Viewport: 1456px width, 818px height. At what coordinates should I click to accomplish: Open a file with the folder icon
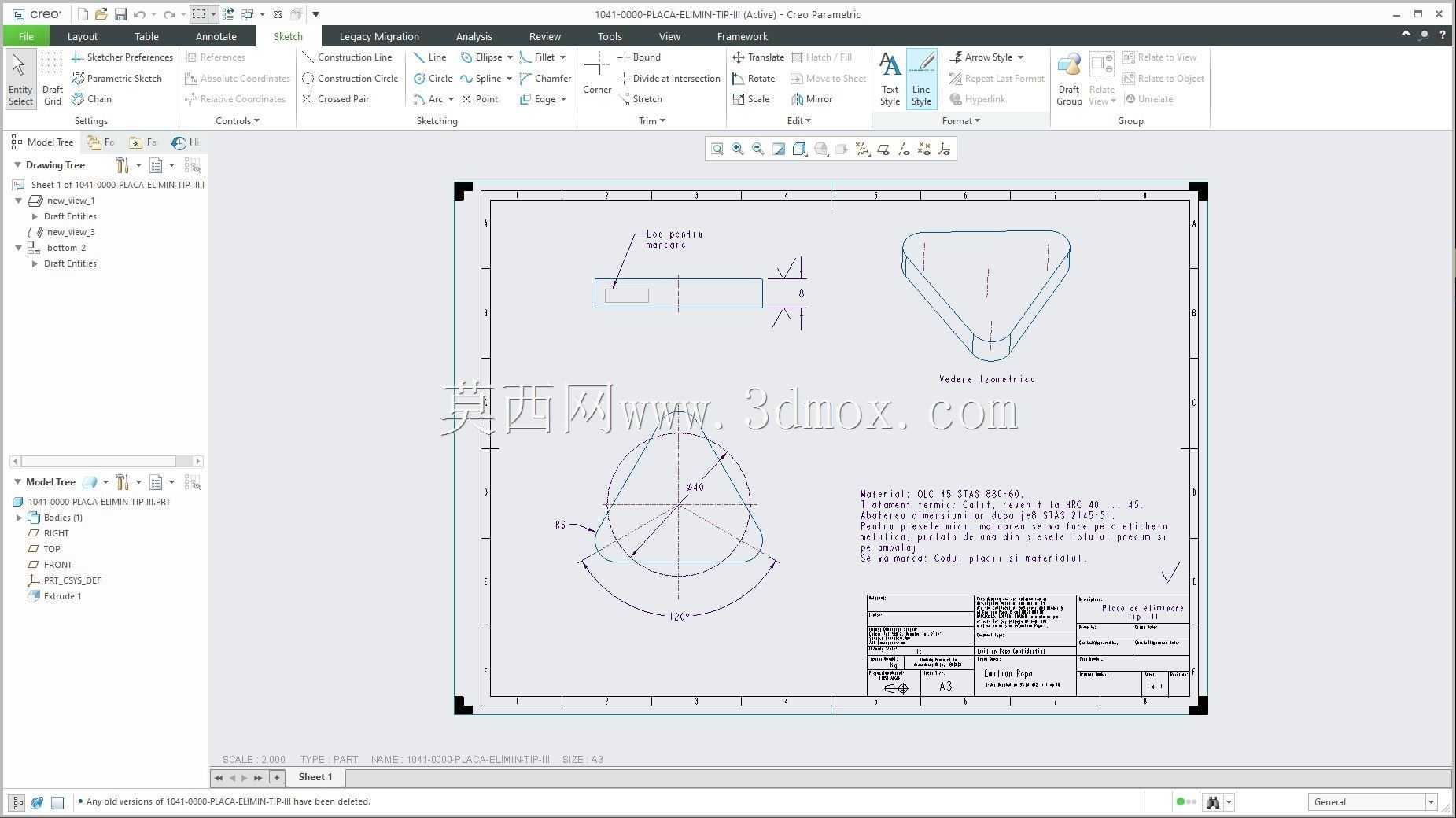[x=101, y=14]
